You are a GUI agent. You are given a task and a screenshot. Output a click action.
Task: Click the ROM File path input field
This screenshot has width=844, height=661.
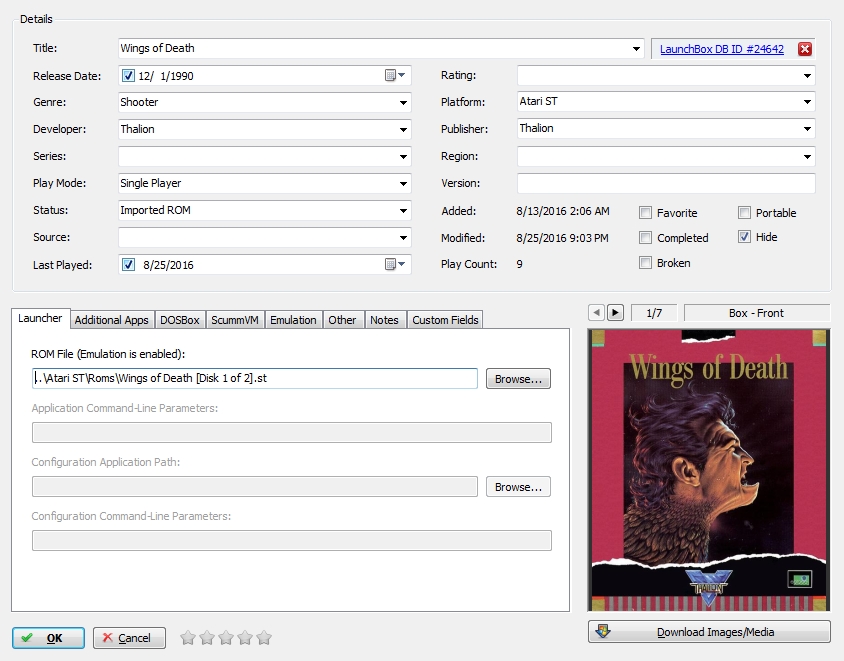coord(255,378)
